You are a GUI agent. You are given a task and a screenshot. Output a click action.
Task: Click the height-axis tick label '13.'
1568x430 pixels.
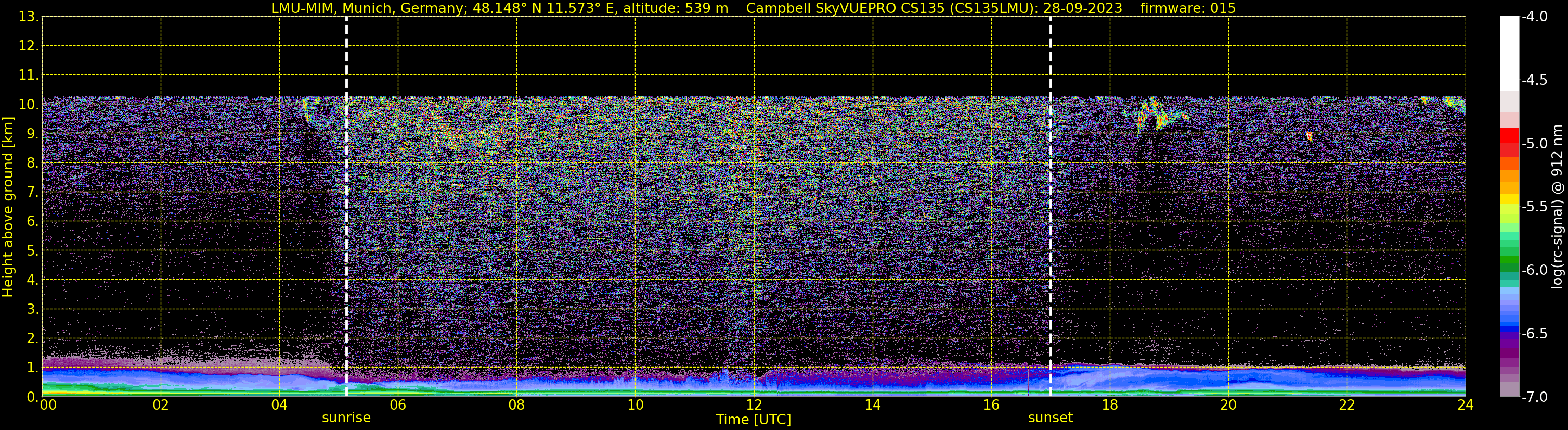tap(29, 17)
